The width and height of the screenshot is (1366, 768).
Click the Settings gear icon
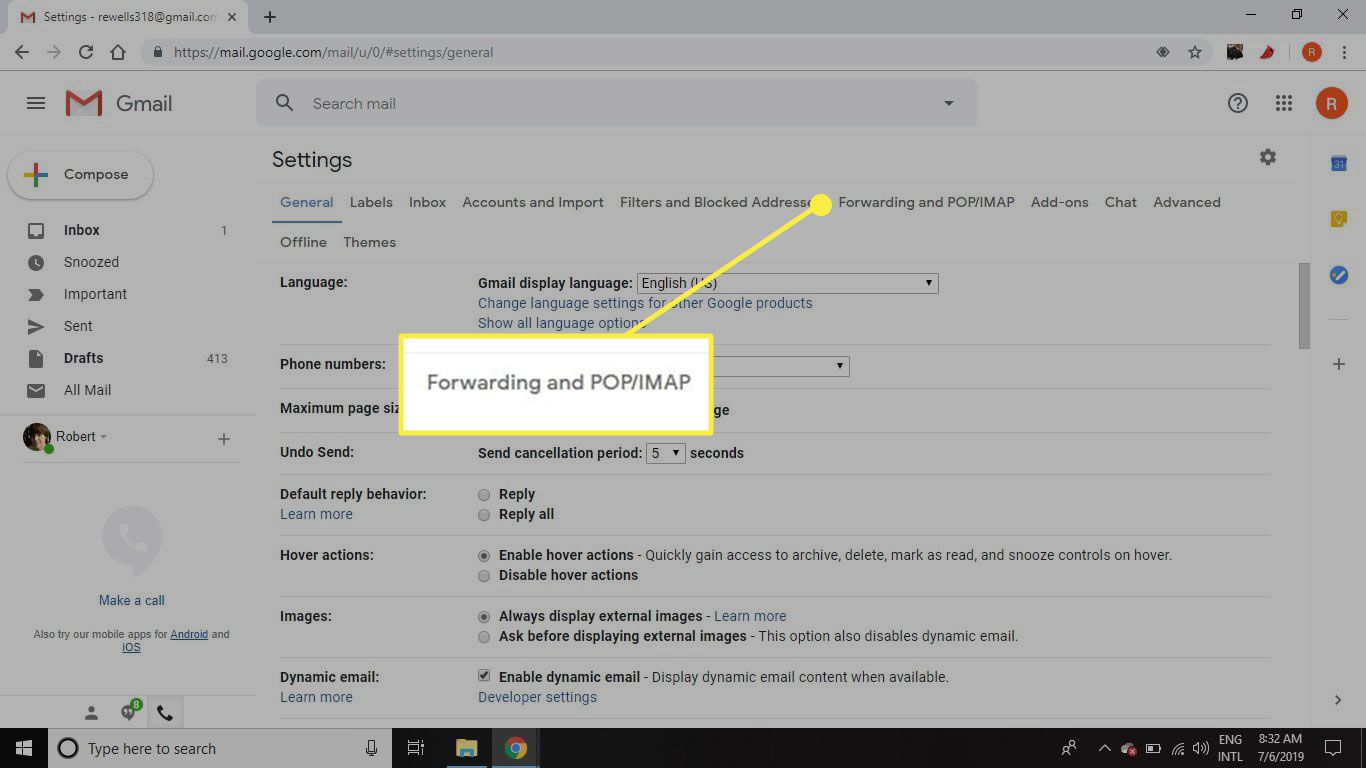point(1268,157)
